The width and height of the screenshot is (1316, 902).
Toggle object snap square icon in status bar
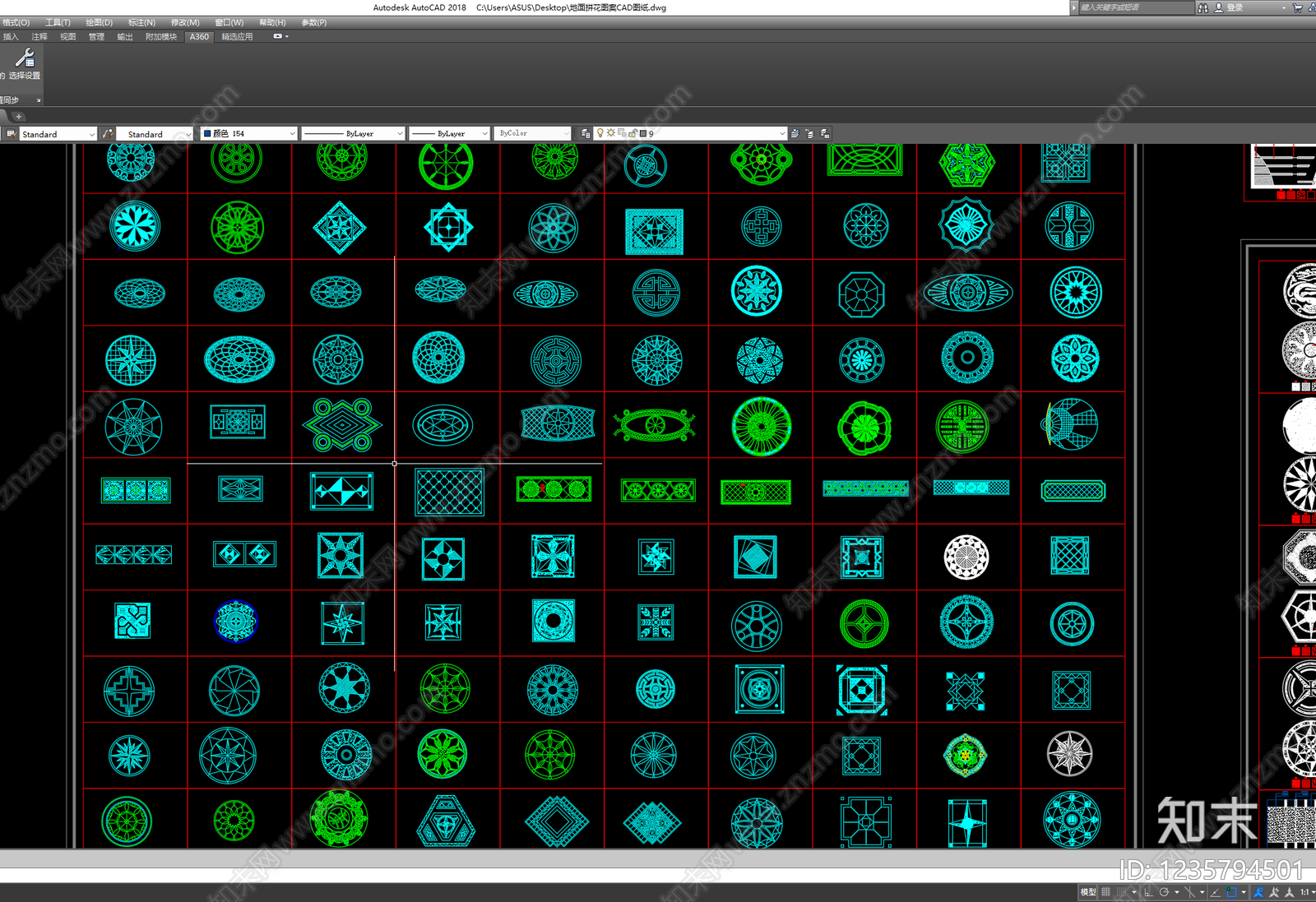pos(1231,892)
